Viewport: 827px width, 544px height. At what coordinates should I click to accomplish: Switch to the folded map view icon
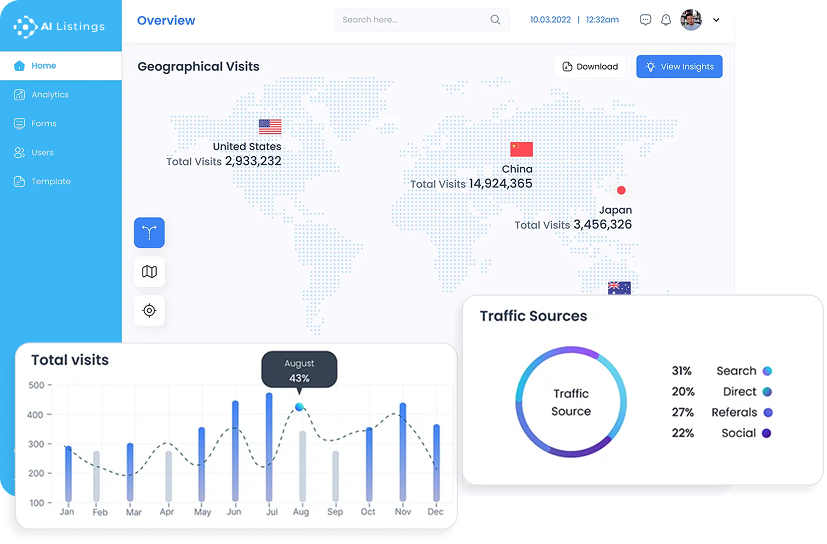(149, 271)
